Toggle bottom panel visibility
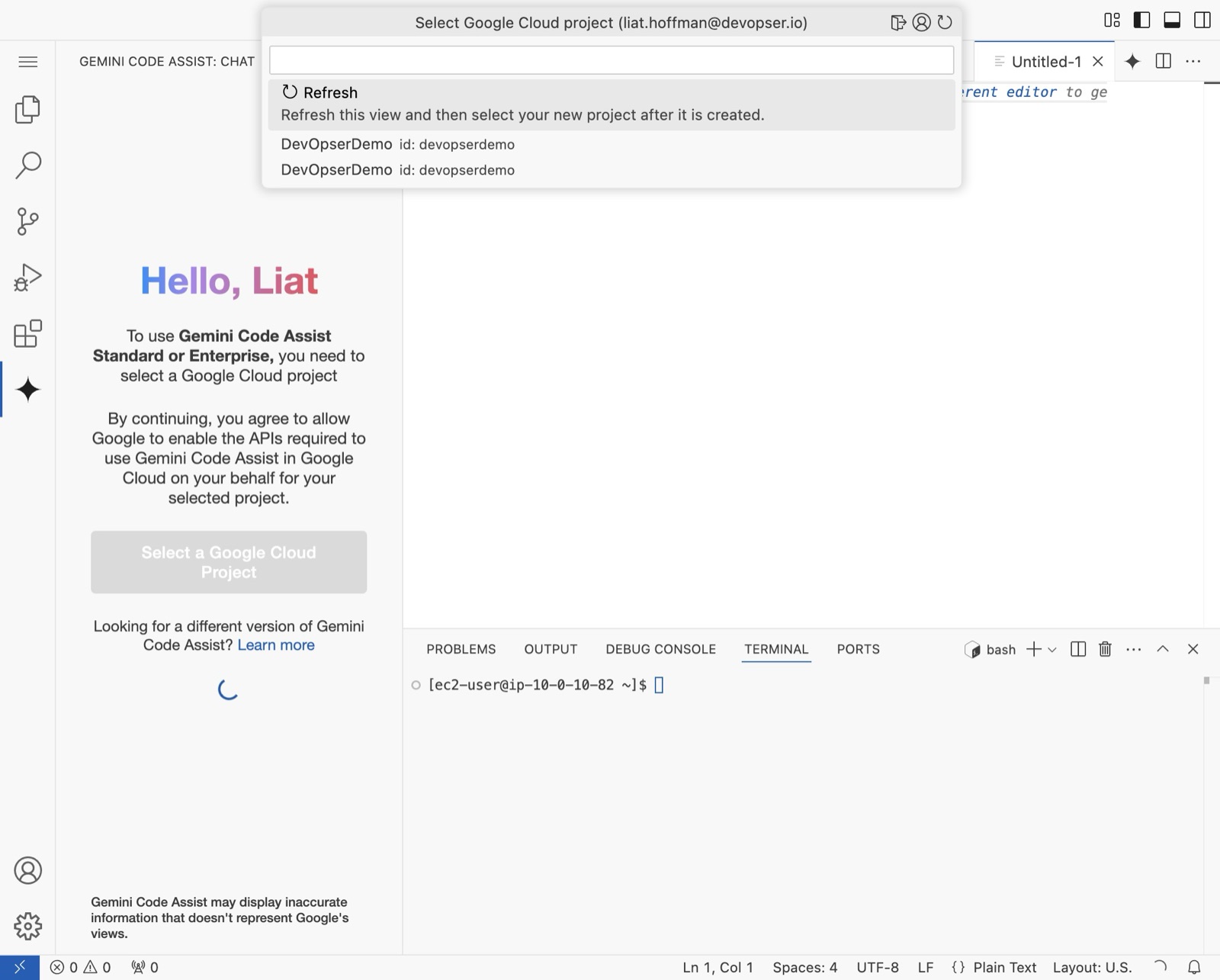1220x980 pixels. point(1172,20)
